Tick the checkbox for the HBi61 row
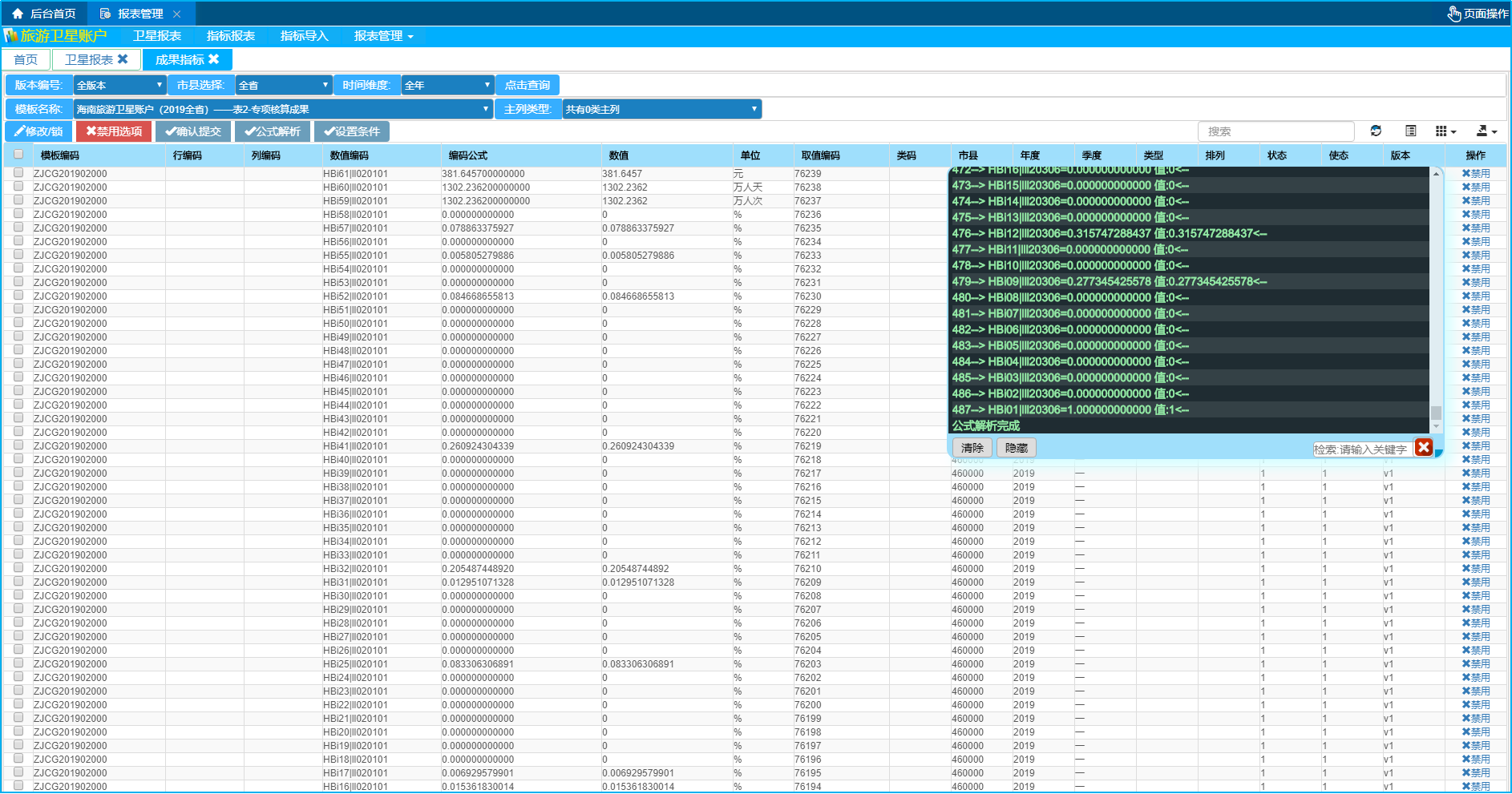This screenshot has height=794, width=1512. [18, 173]
